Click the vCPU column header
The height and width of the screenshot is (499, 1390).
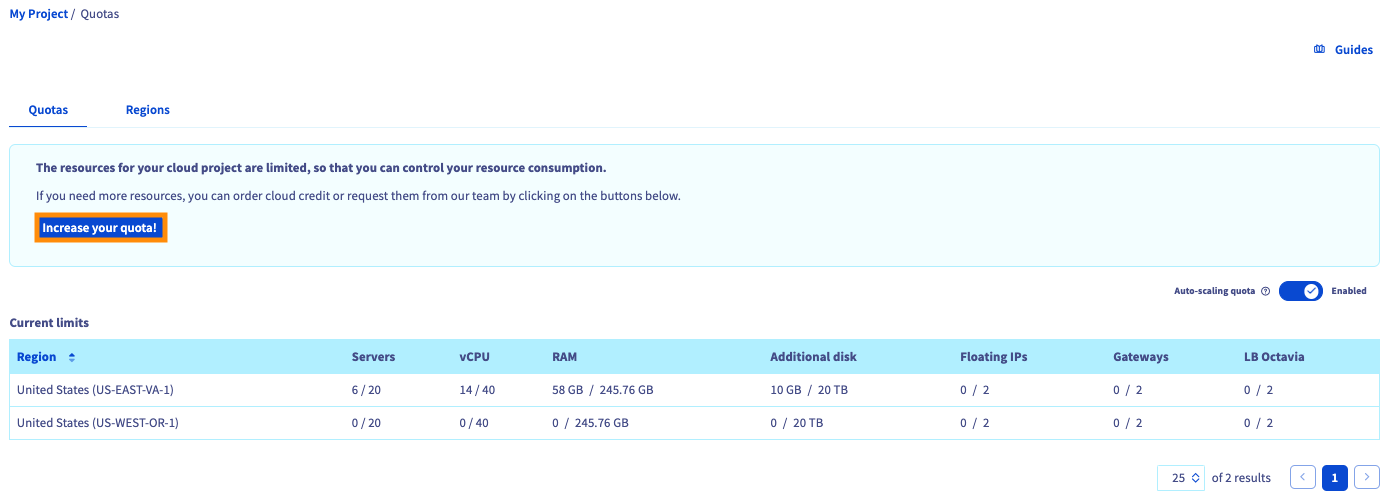click(x=475, y=357)
